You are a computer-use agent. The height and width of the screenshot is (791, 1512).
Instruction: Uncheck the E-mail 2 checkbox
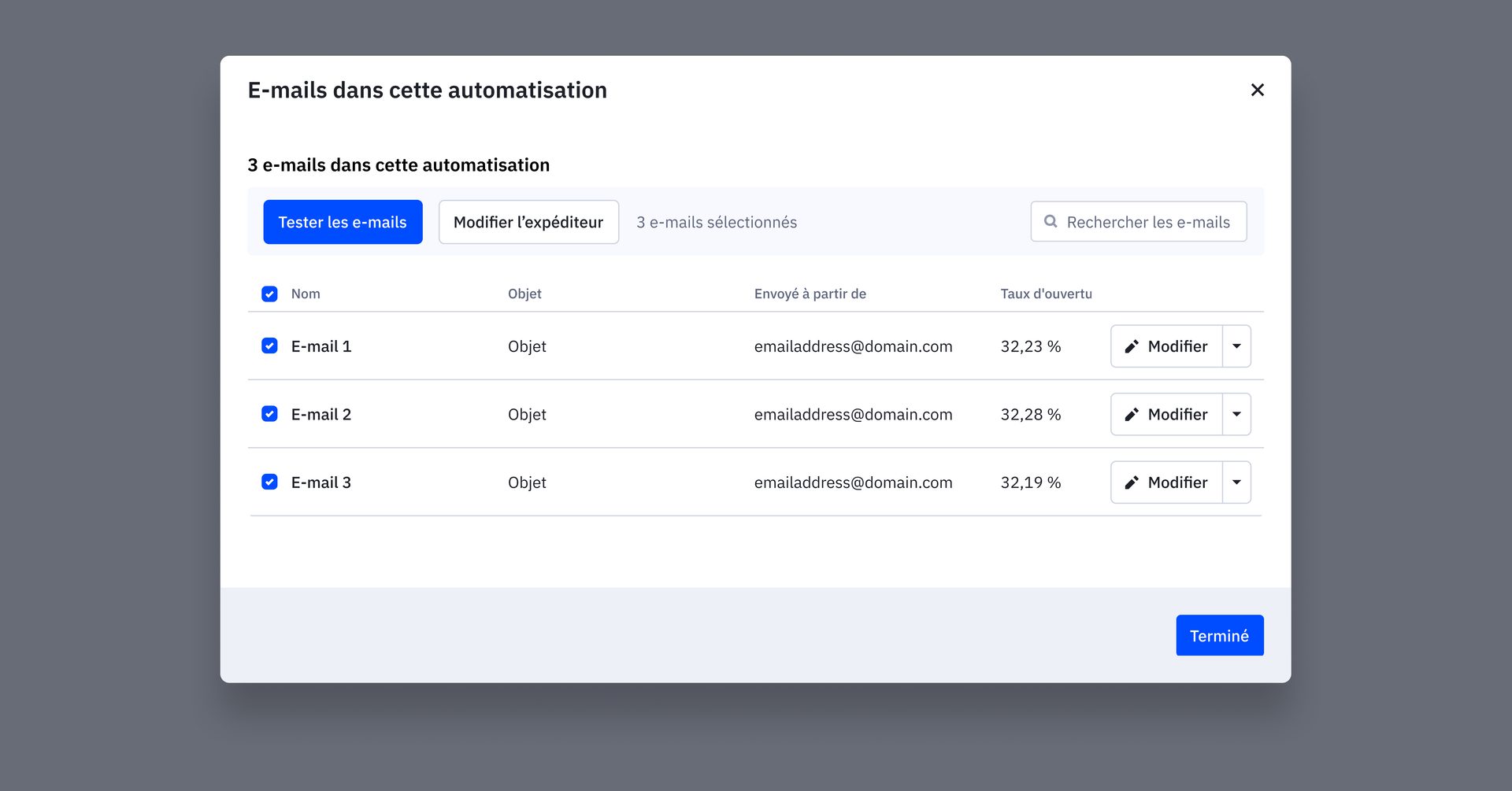(x=269, y=414)
